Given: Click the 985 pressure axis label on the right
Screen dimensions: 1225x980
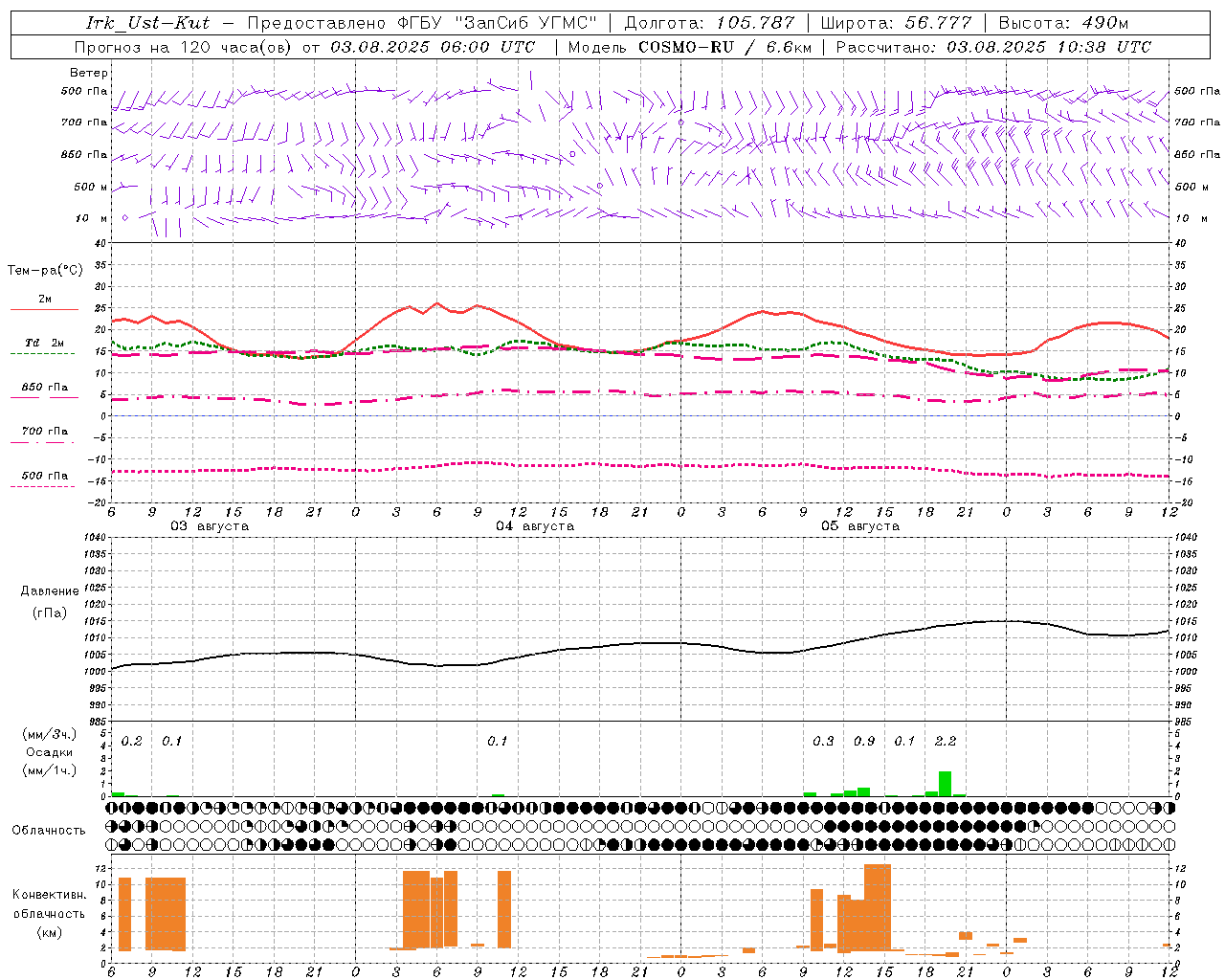Looking at the screenshot, I should click(1185, 722).
